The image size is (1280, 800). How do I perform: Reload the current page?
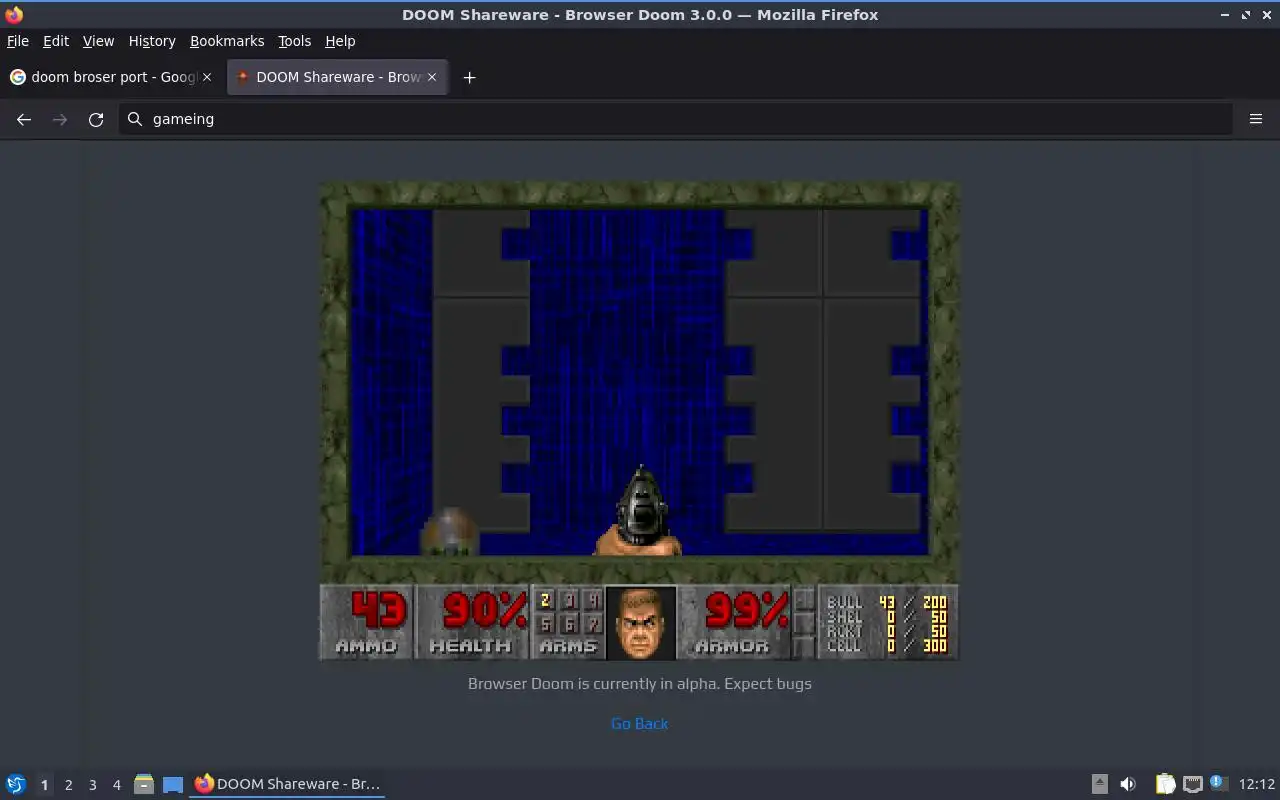[x=96, y=119]
